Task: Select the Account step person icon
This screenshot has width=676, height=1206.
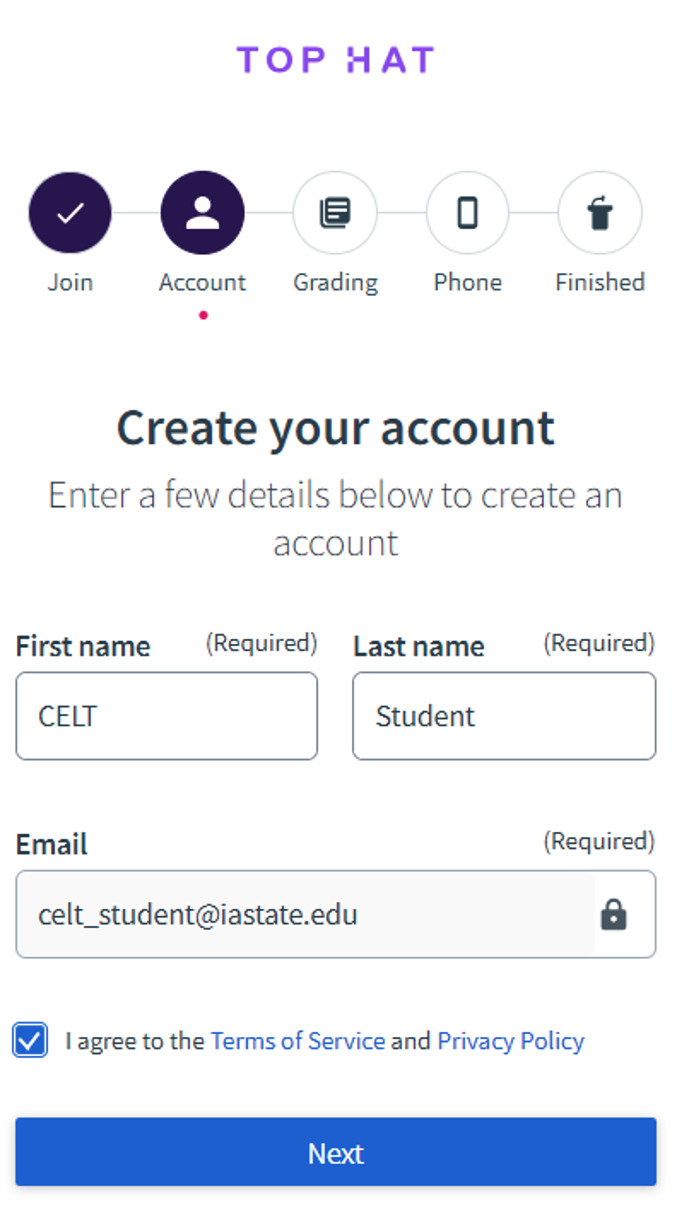Action: 202,211
